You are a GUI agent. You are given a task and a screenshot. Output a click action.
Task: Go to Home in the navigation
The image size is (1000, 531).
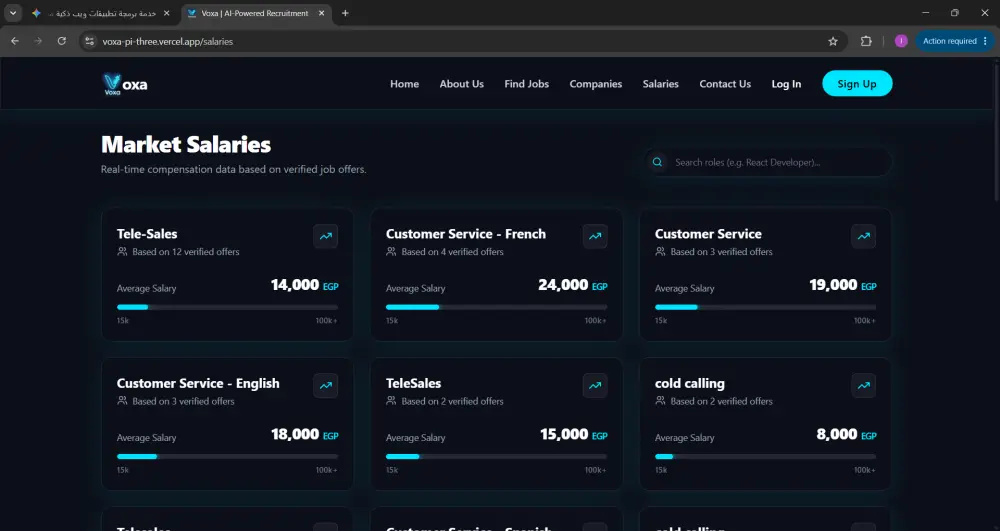tap(404, 84)
